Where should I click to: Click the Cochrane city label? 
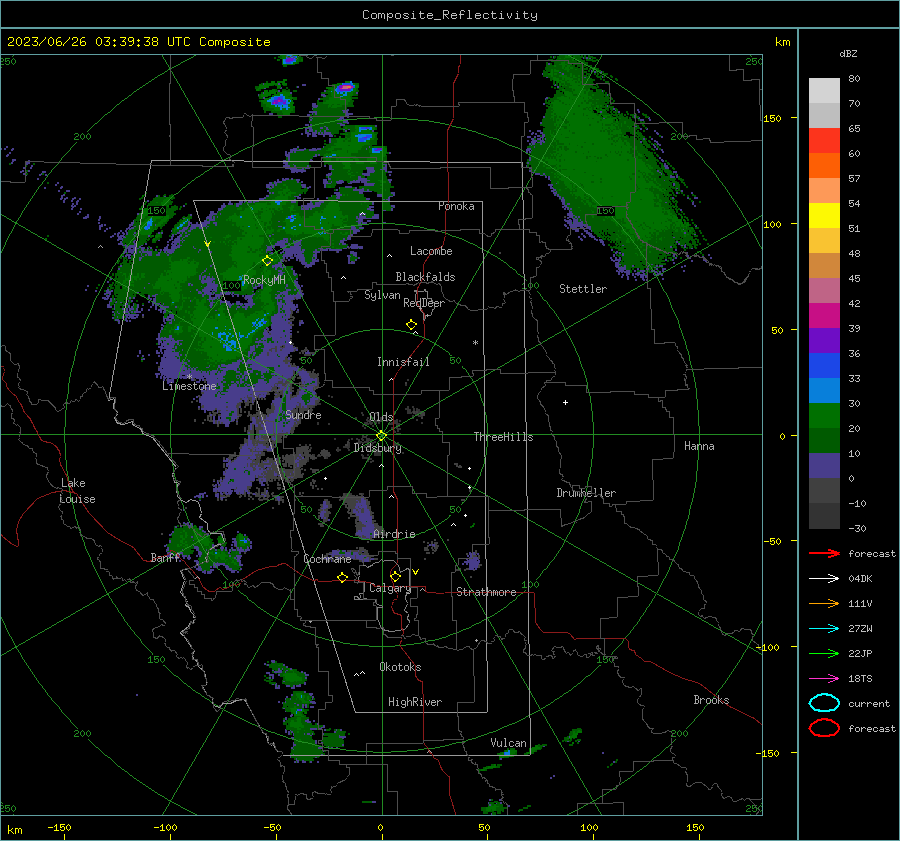[x=327, y=559]
